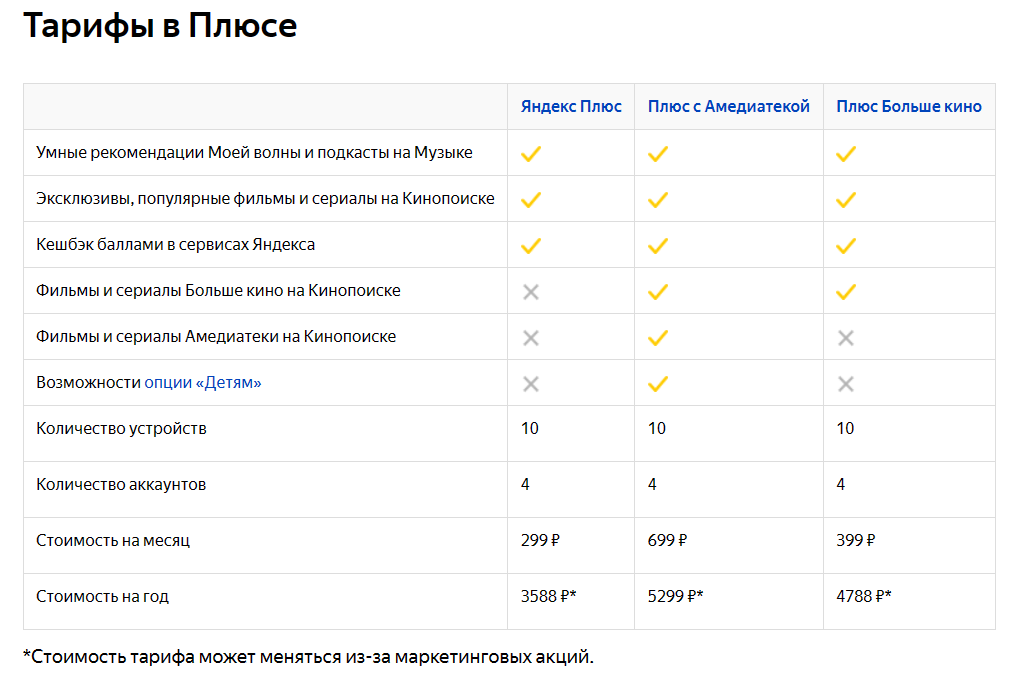This screenshot has height=681, width=1017.
Task: Click the 5299 ₽ yearly price
Action: (675, 596)
